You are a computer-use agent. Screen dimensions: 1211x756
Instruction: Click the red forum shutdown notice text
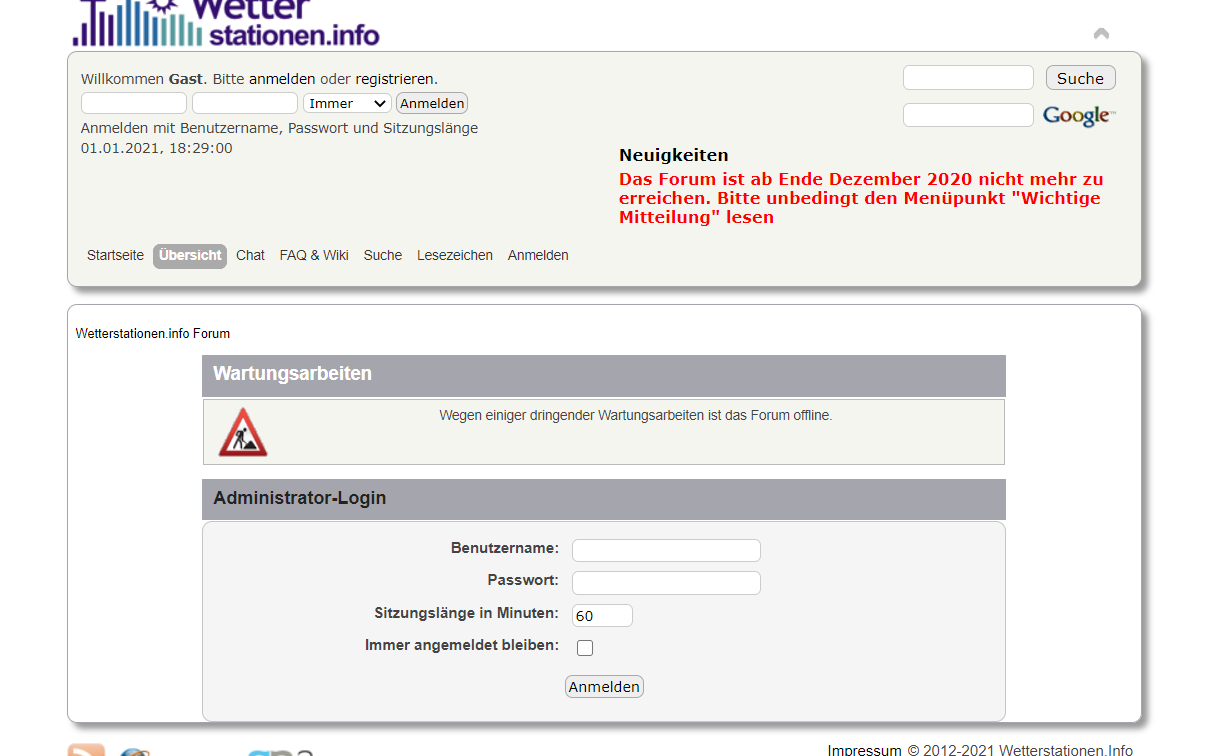pos(861,198)
